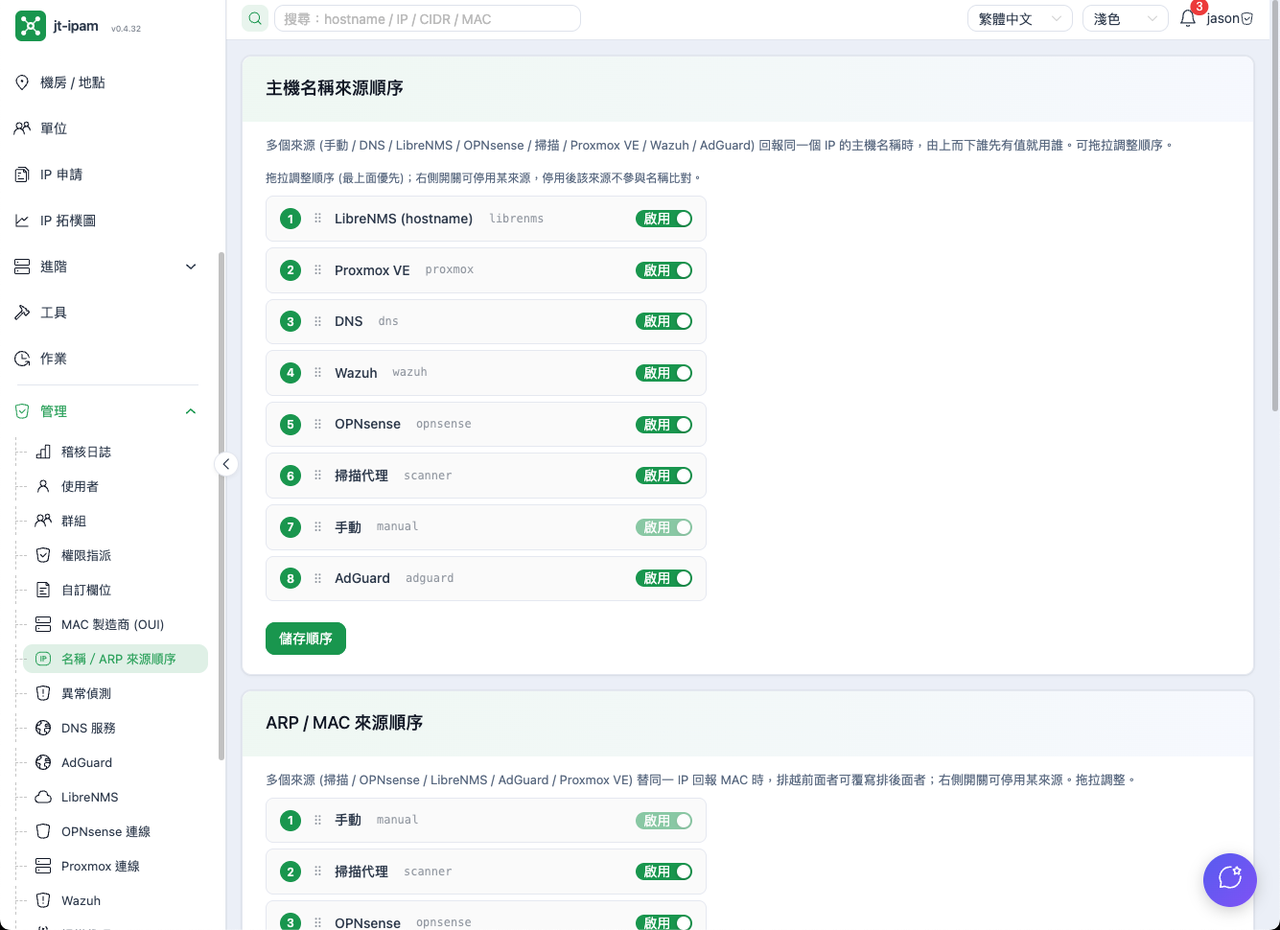Screen dimensions: 1280x930
Task: Click the 工具 hammer icon
Action: [x=22, y=312]
